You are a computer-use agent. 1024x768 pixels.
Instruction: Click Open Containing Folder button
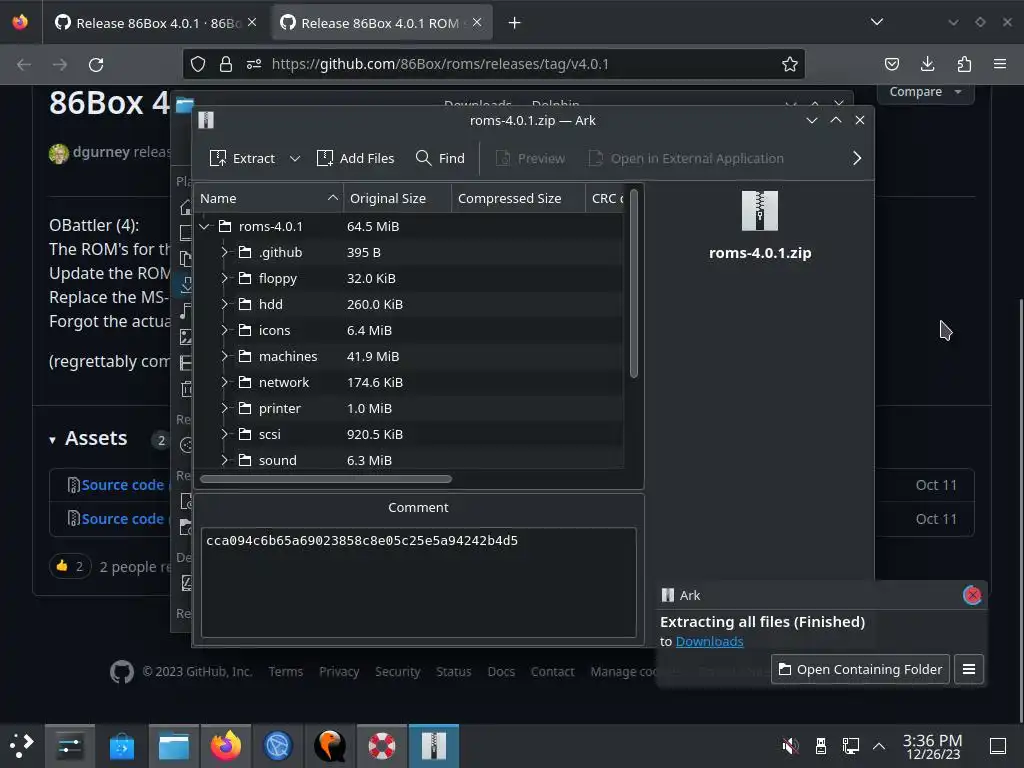860,669
